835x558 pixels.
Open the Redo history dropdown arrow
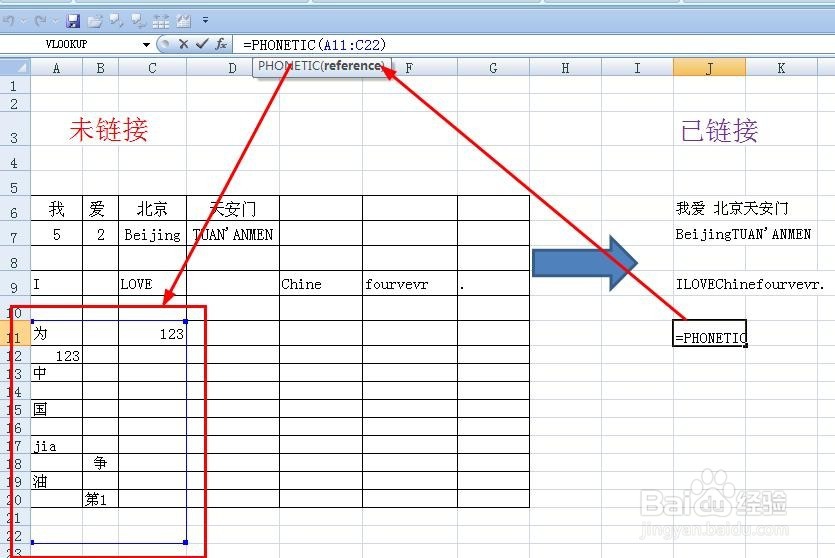click(x=54, y=21)
